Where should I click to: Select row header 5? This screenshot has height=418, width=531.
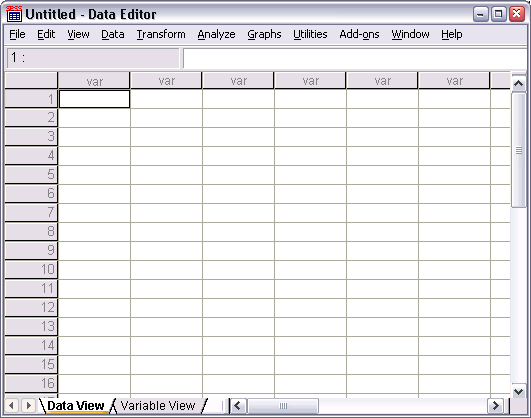pos(31,175)
